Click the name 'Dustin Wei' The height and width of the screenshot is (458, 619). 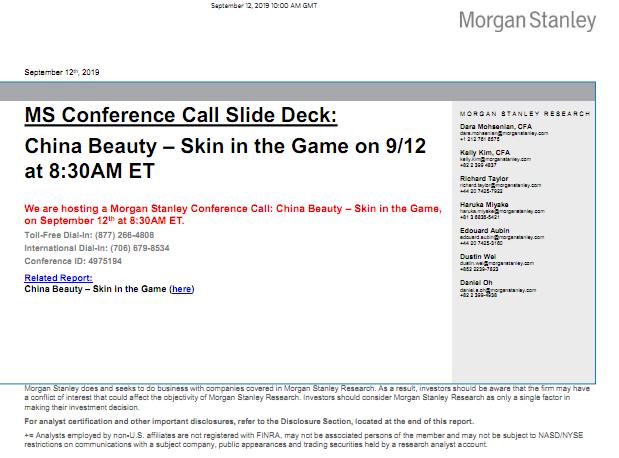click(x=478, y=257)
